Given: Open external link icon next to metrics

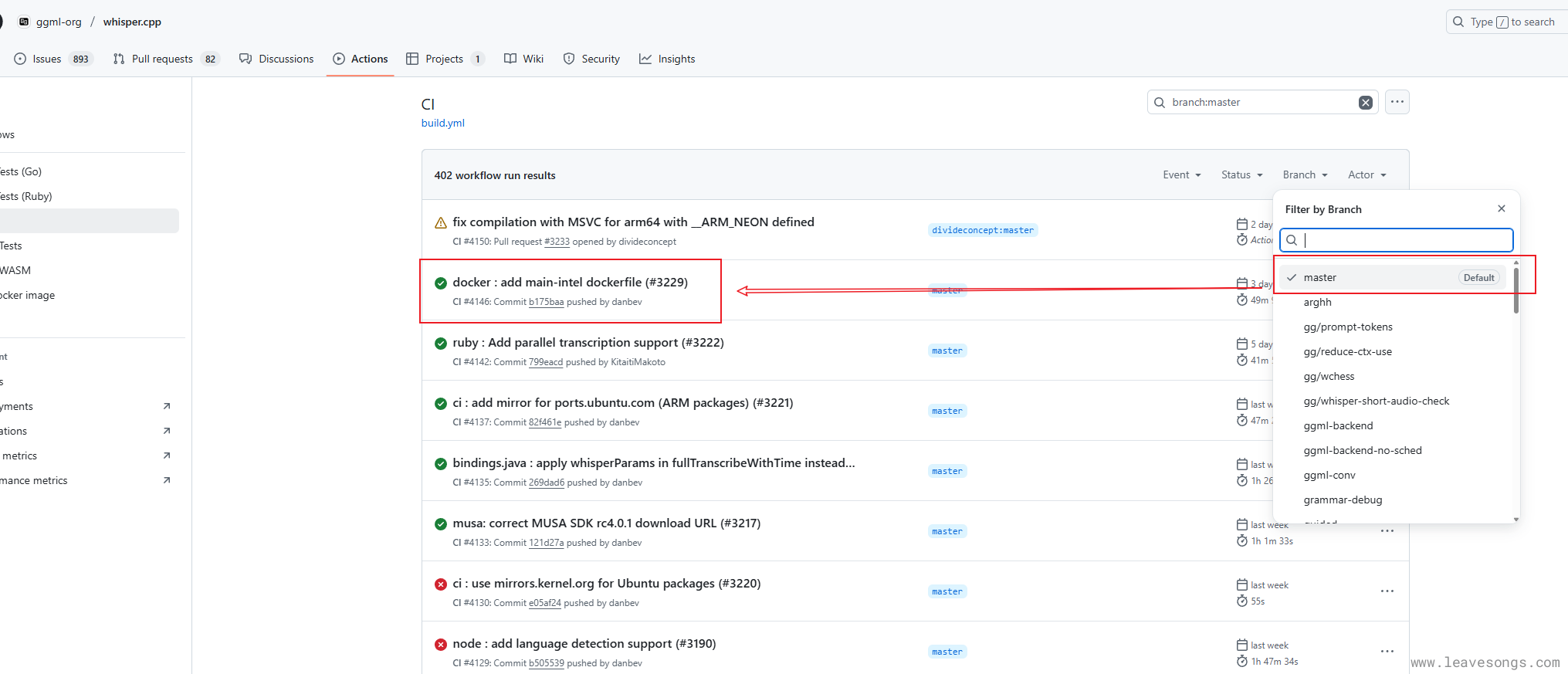Looking at the screenshot, I should 166,456.
